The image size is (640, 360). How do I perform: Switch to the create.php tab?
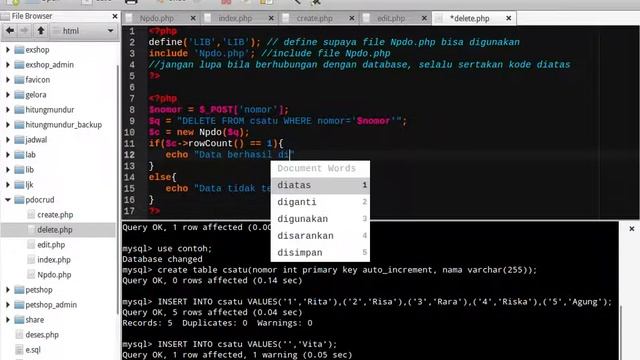tap(314, 18)
